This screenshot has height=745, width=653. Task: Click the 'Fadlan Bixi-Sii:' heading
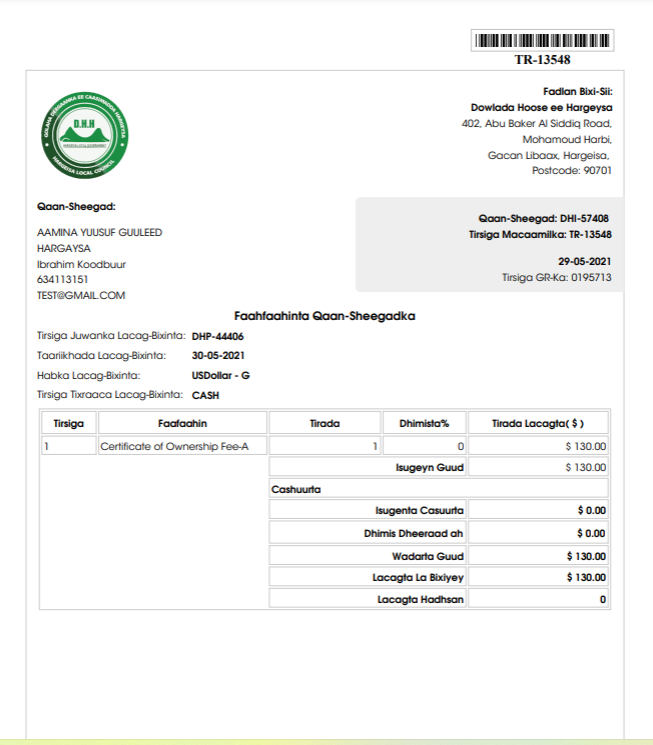coord(577,91)
